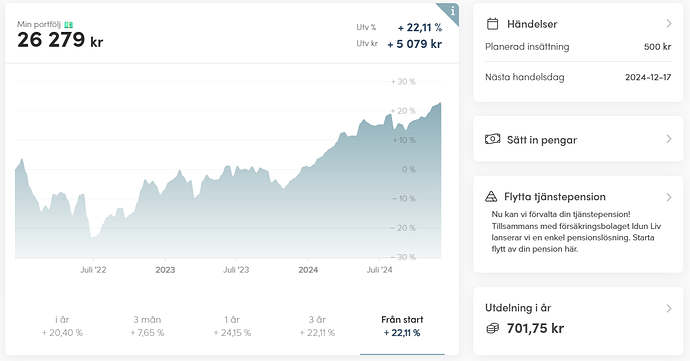Click the Flytta tjänstepension description text
Screen dimensions: 690x361
(x=576, y=232)
